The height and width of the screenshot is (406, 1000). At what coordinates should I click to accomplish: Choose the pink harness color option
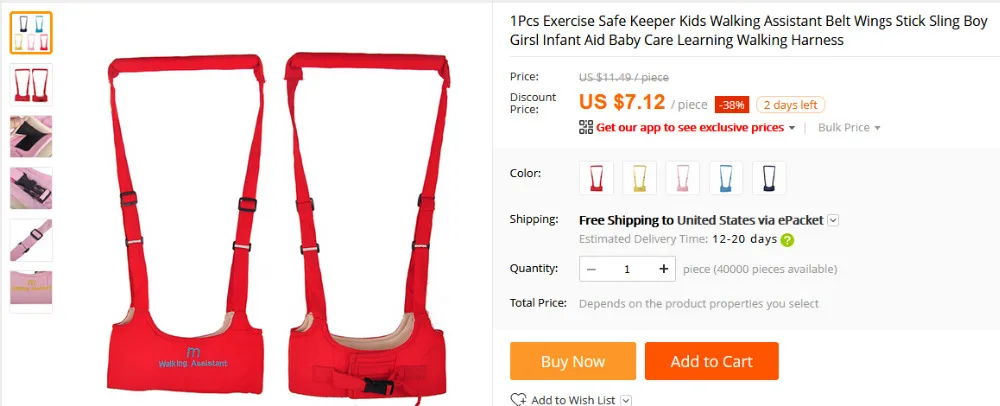pos(682,178)
